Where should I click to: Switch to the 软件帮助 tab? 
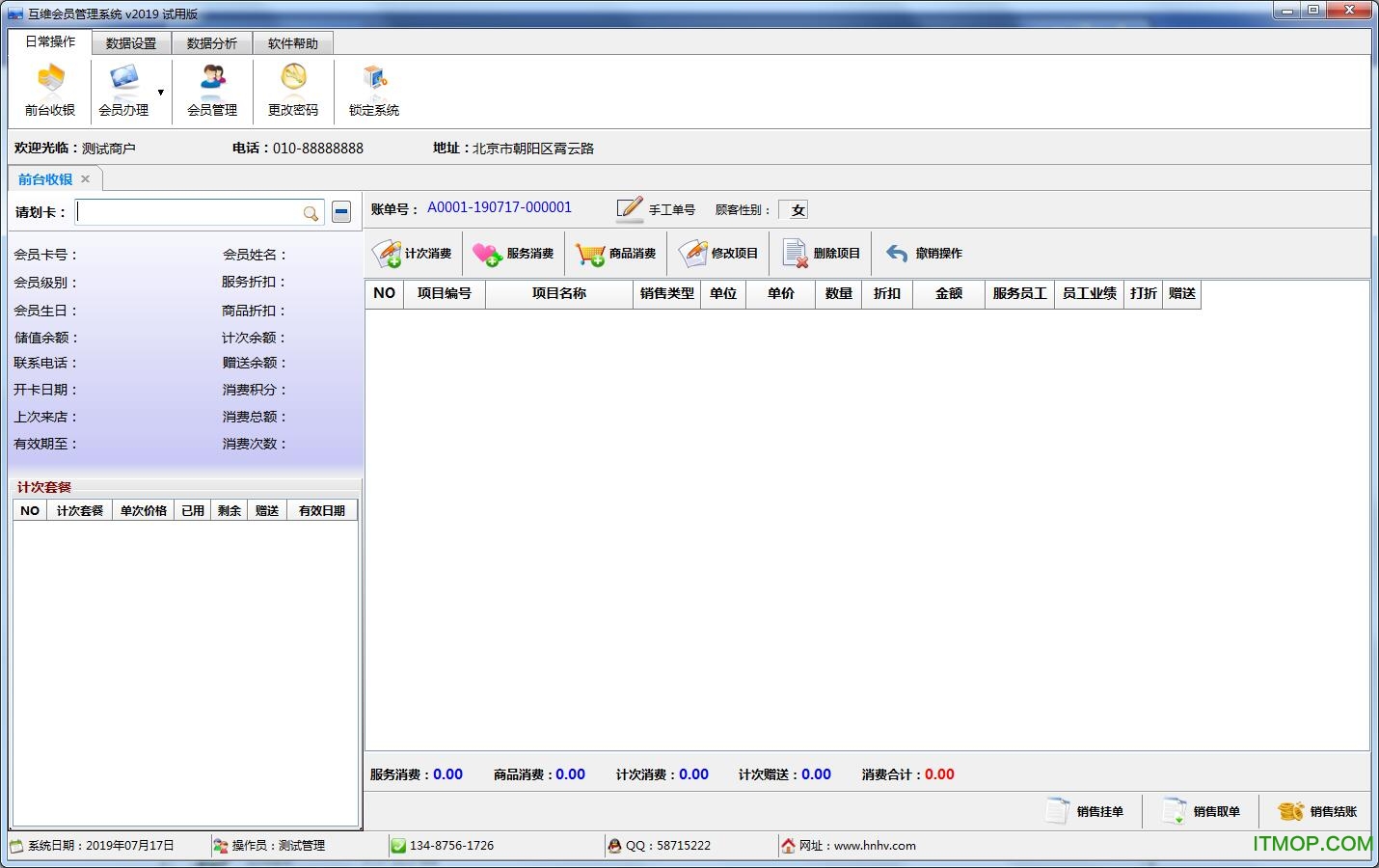pos(293,43)
